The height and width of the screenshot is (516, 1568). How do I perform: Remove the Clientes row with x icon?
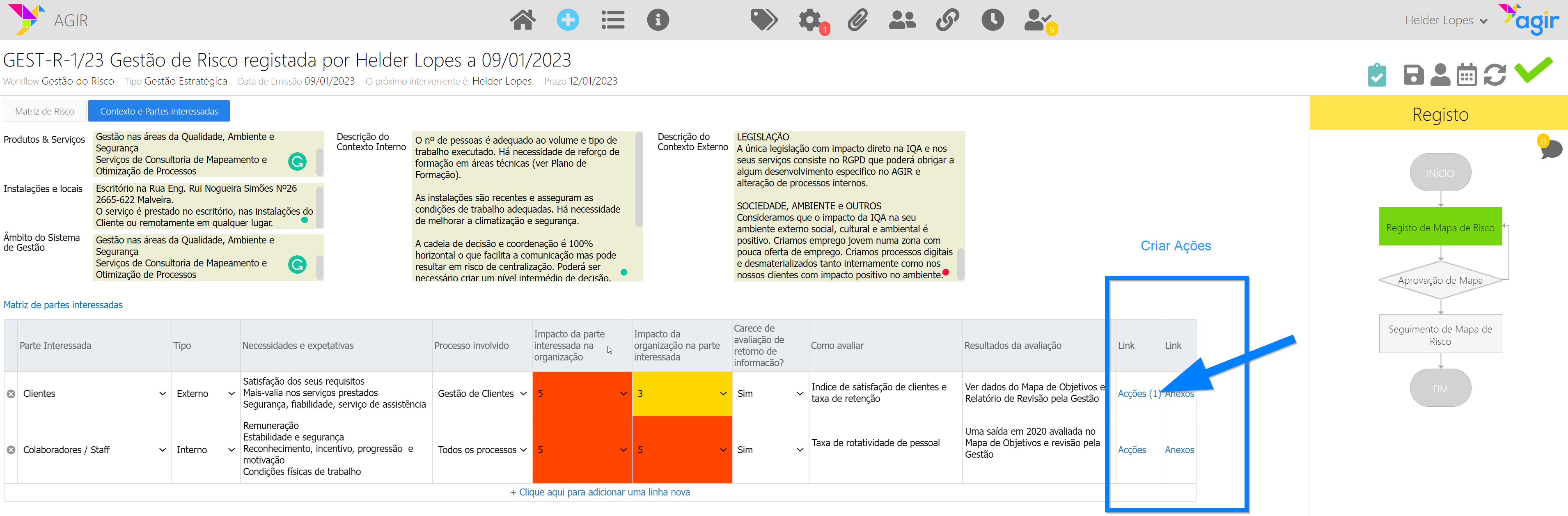[x=11, y=394]
